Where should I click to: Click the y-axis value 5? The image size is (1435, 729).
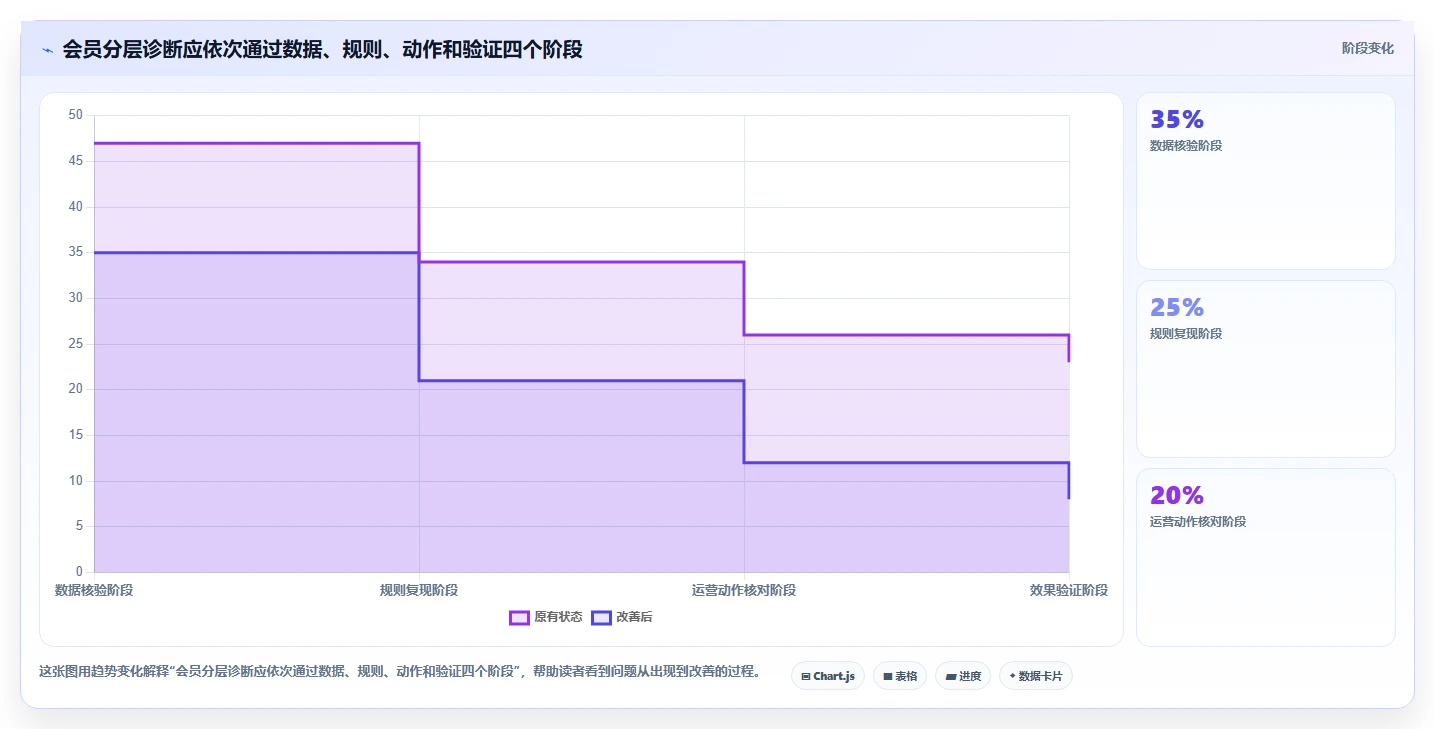(78, 526)
